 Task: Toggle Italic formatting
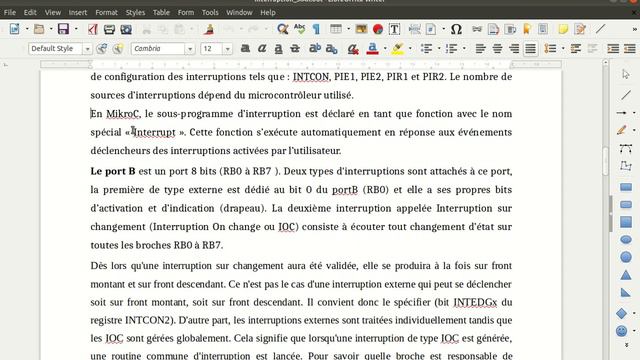[262, 49]
